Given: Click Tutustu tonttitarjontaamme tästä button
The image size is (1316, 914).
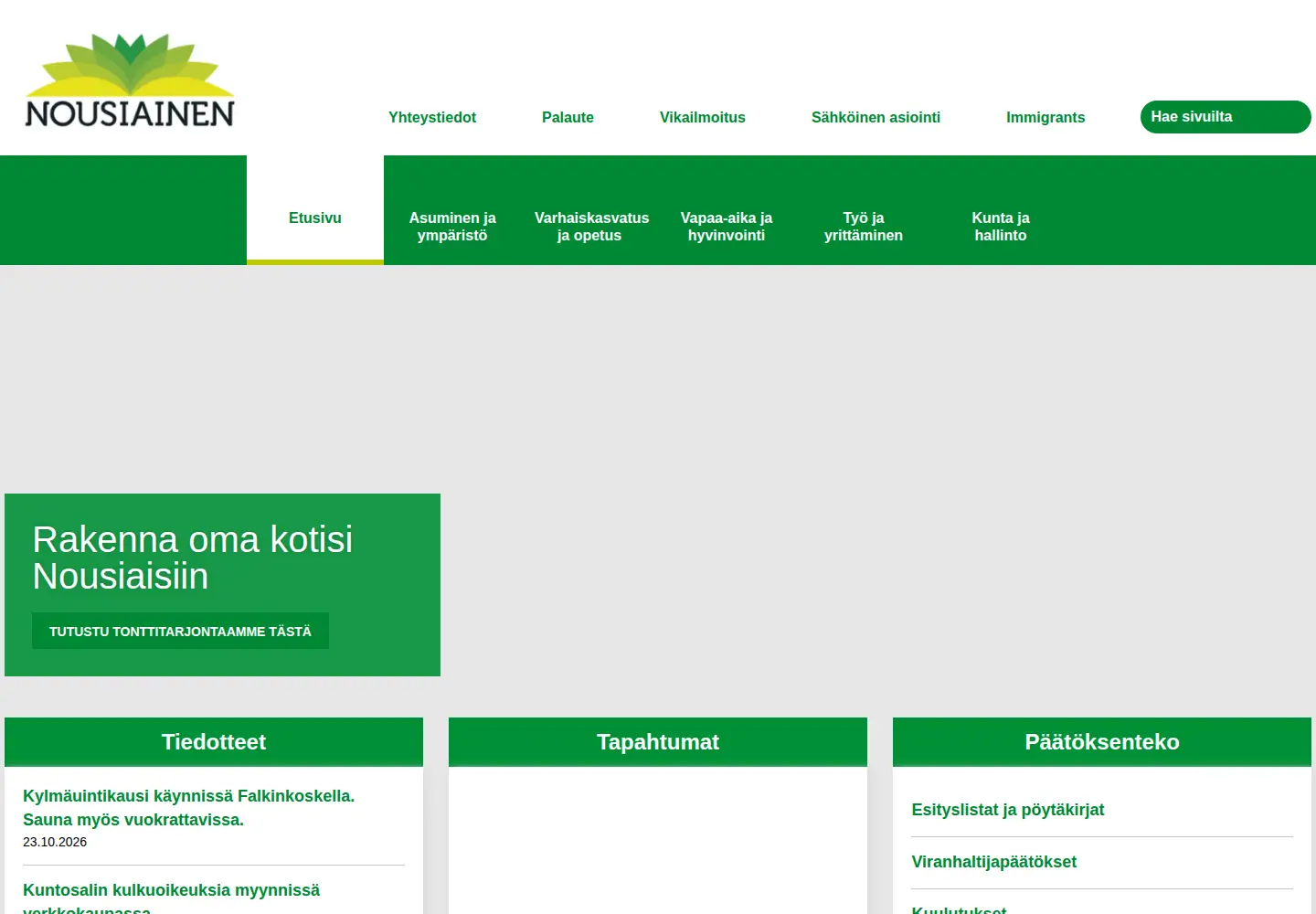Looking at the screenshot, I should tap(180, 631).
